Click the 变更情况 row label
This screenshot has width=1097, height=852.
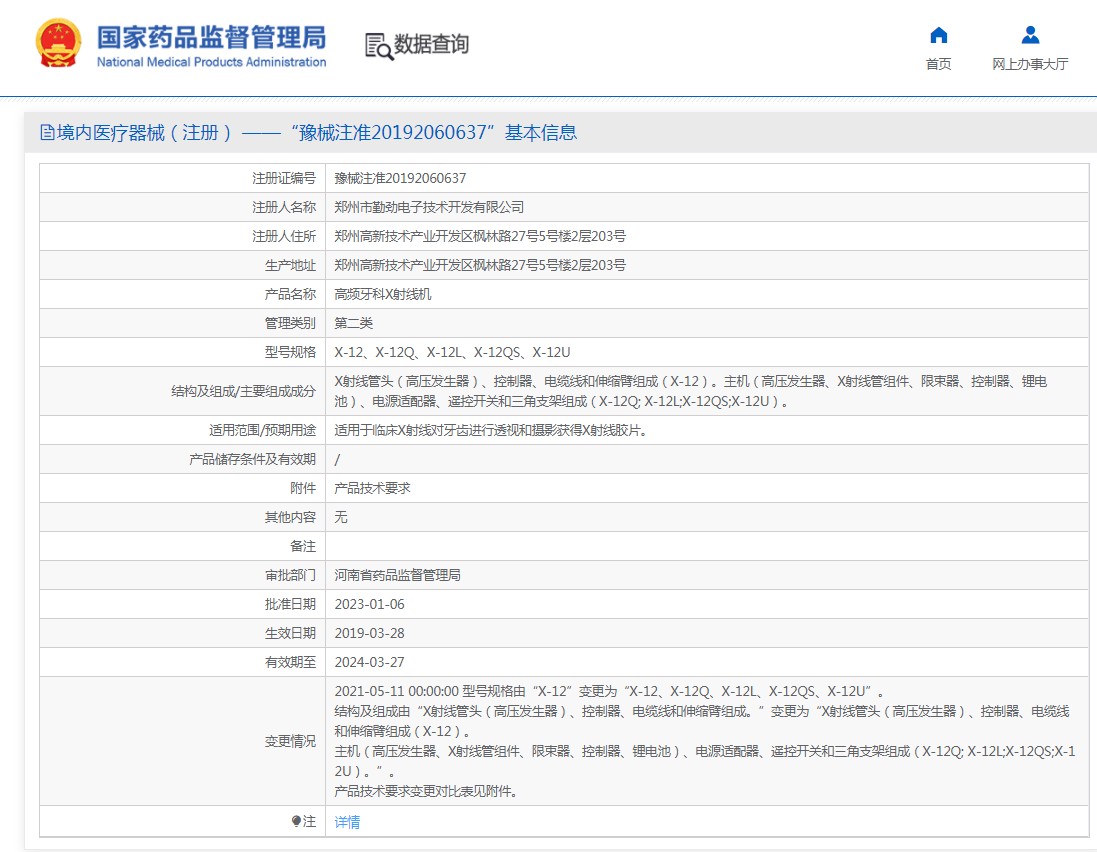290,741
